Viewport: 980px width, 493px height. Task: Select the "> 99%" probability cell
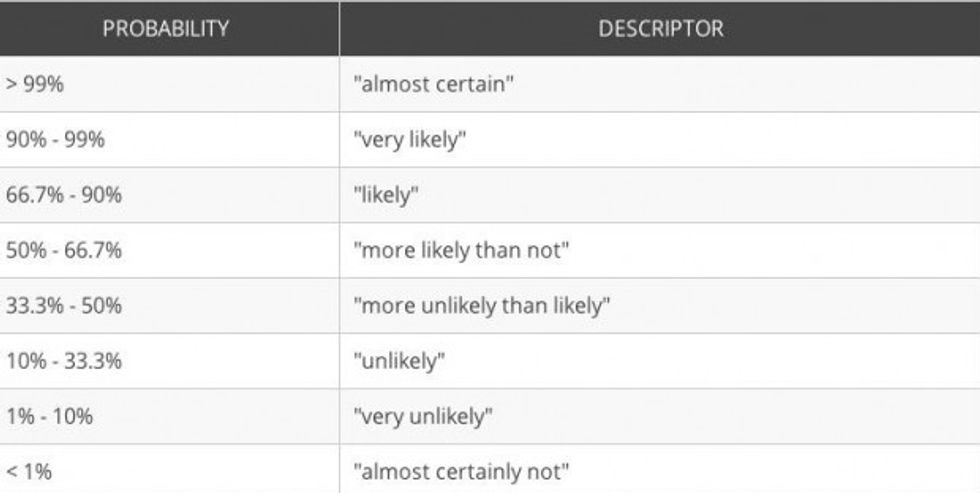(34, 85)
